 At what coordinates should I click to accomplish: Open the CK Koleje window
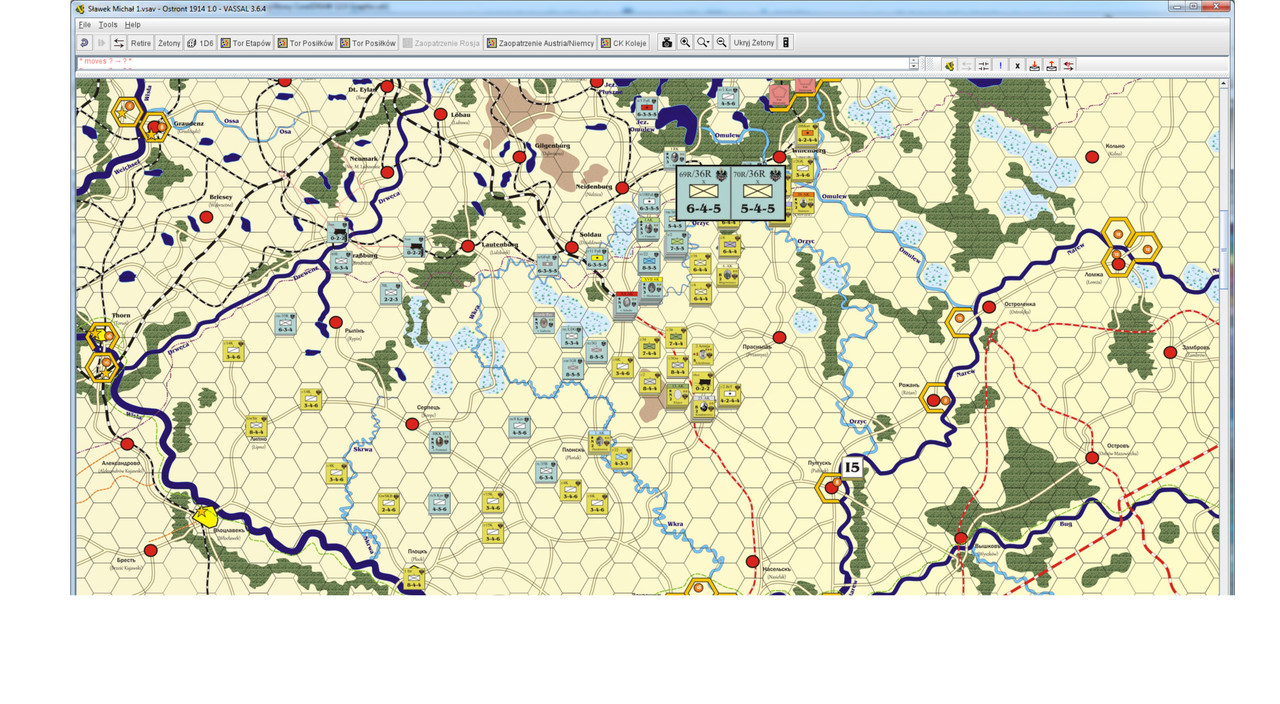tap(624, 43)
